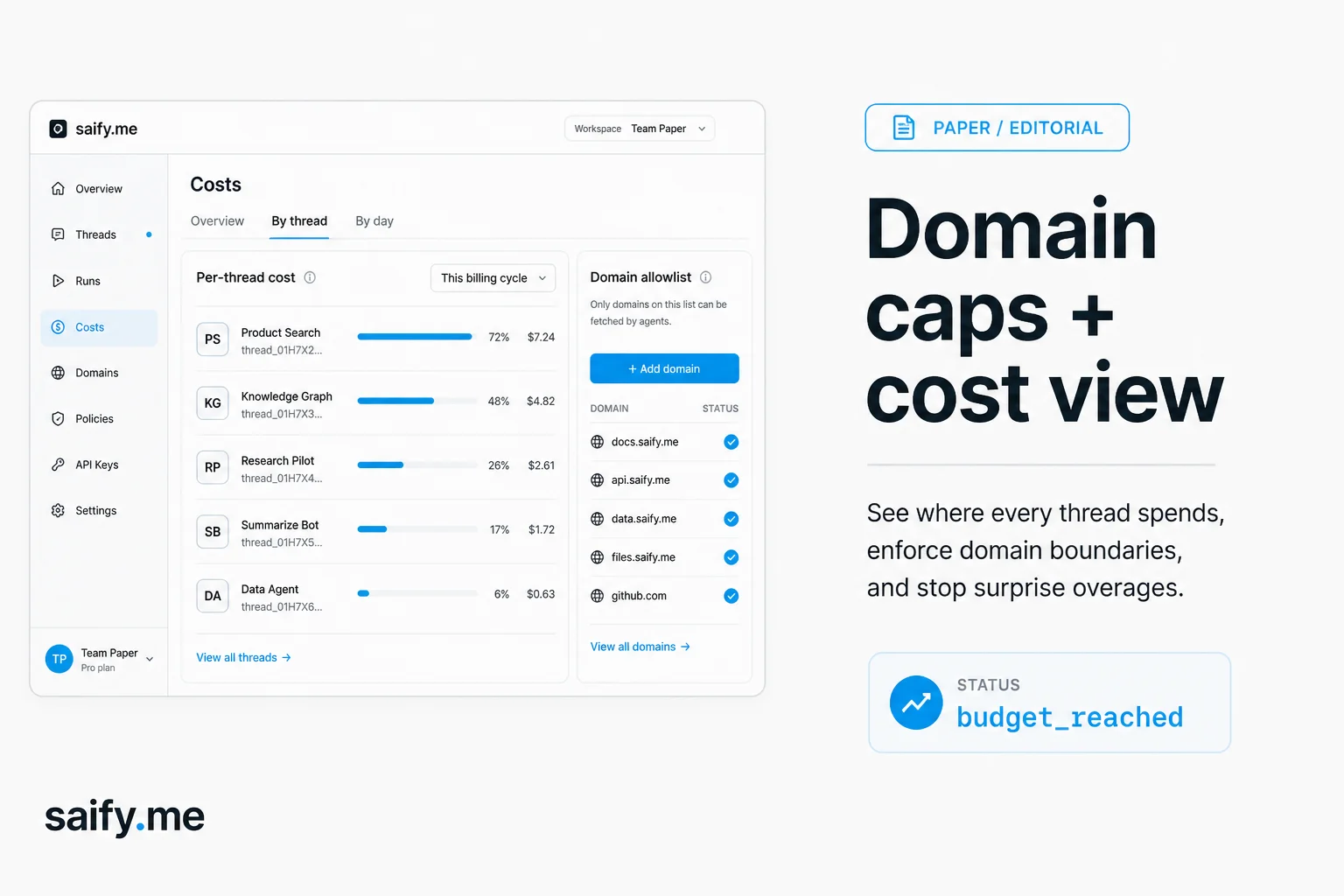Click the RP avatar for Research Pilot
Image resolution: width=1344 pixels, height=896 pixels.
click(x=213, y=467)
